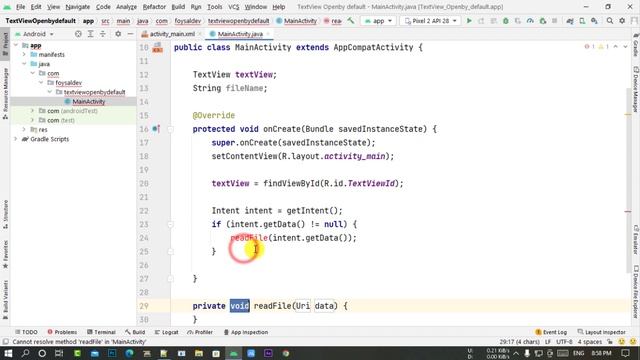The width and height of the screenshot is (640, 360).
Task: Open the Event Log
Action: [551, 332]
